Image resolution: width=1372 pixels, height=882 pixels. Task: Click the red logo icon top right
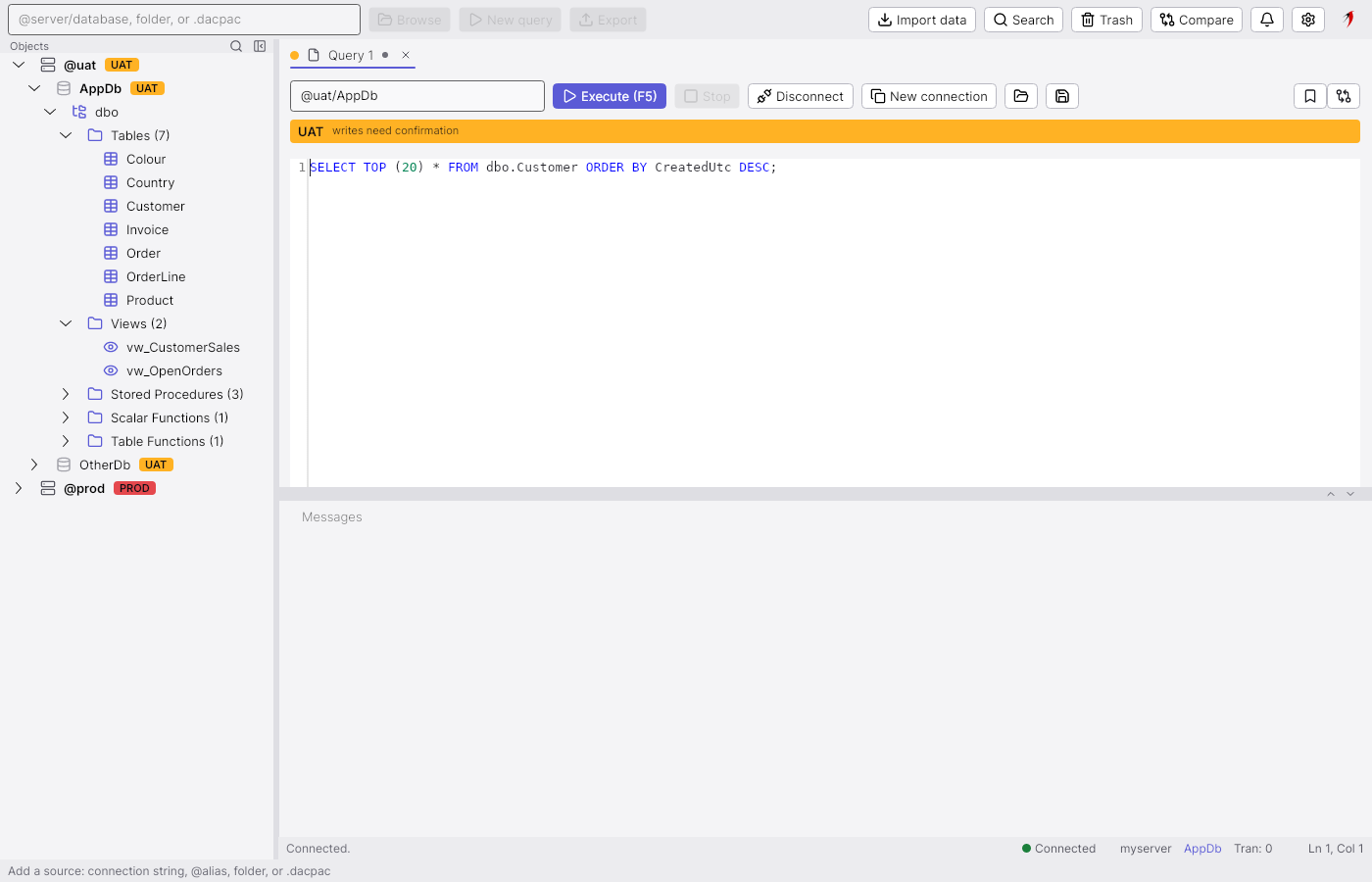1348,20
